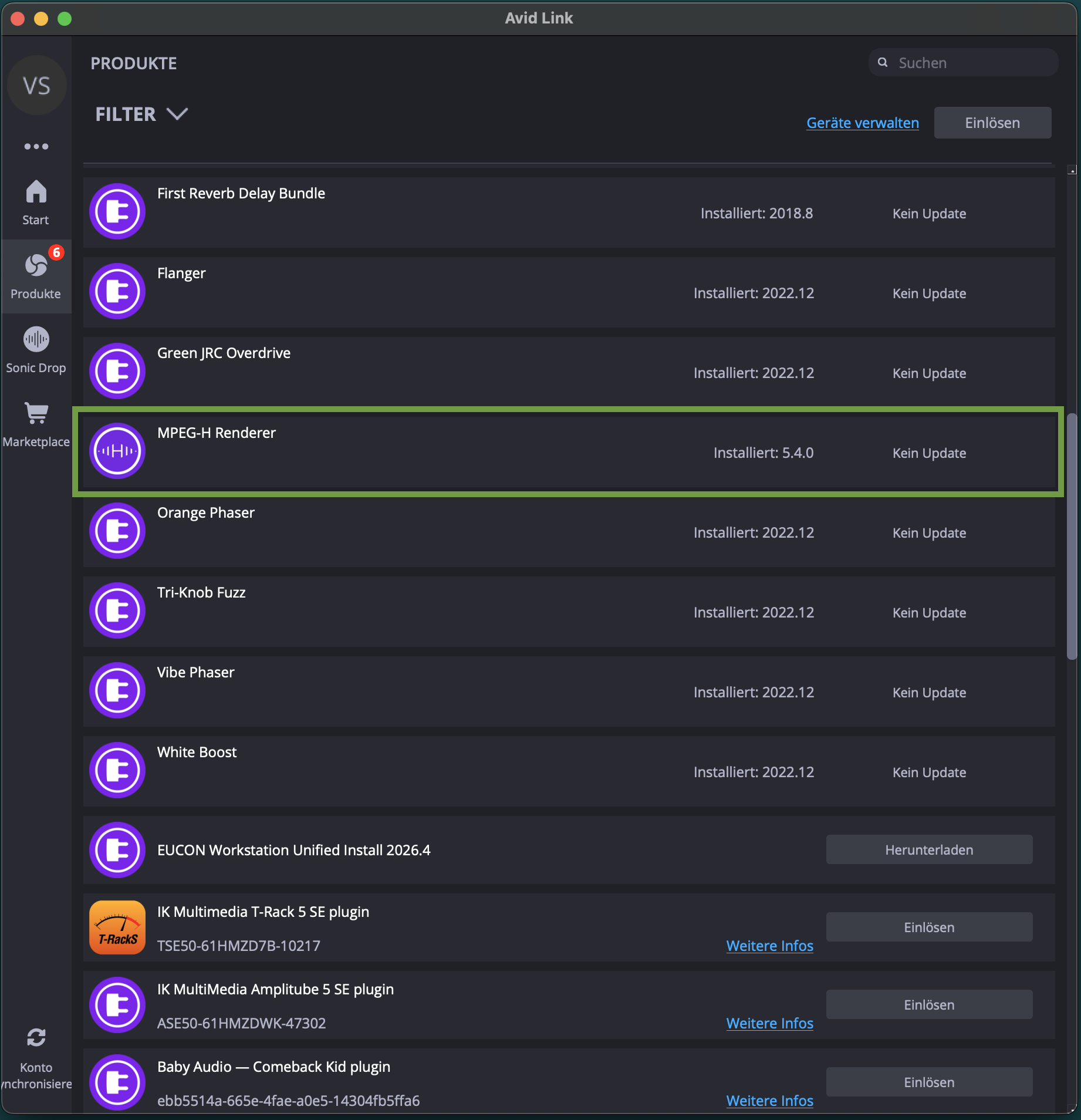Click the Orange Phaser plugin icon
Image resolution: width=1081 pixels, height=1120 pixels.
pyautogui.click(x=117, y=531)
